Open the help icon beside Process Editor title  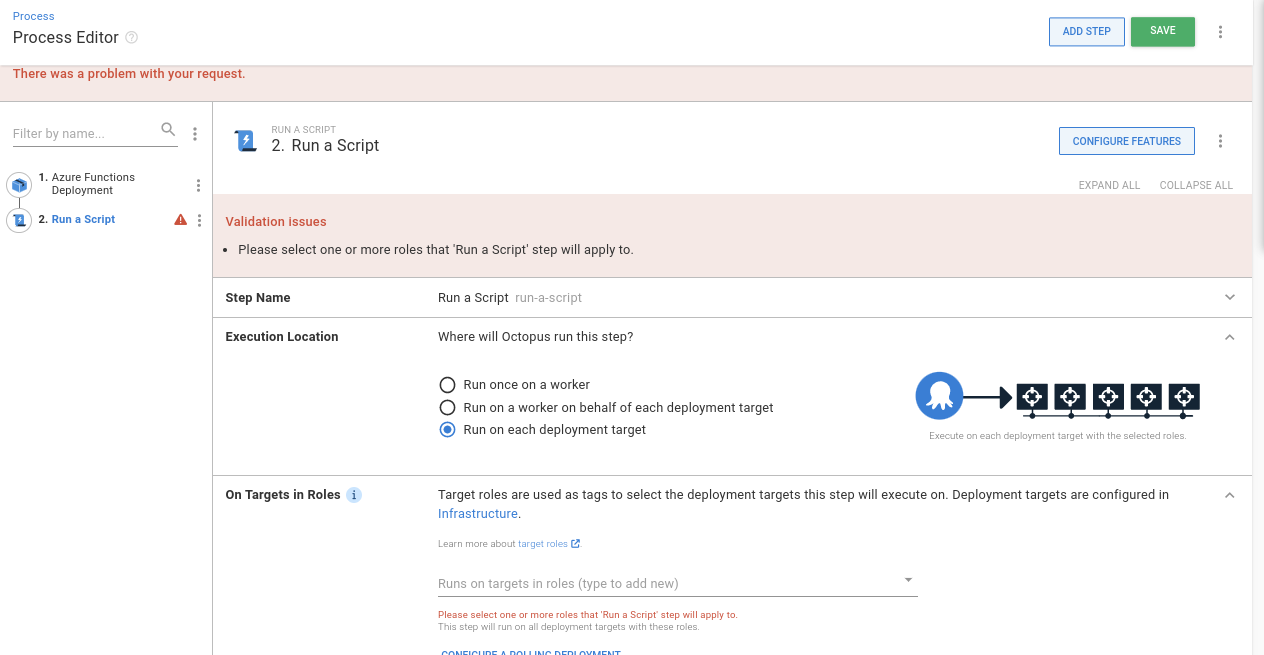click(131, 38)
